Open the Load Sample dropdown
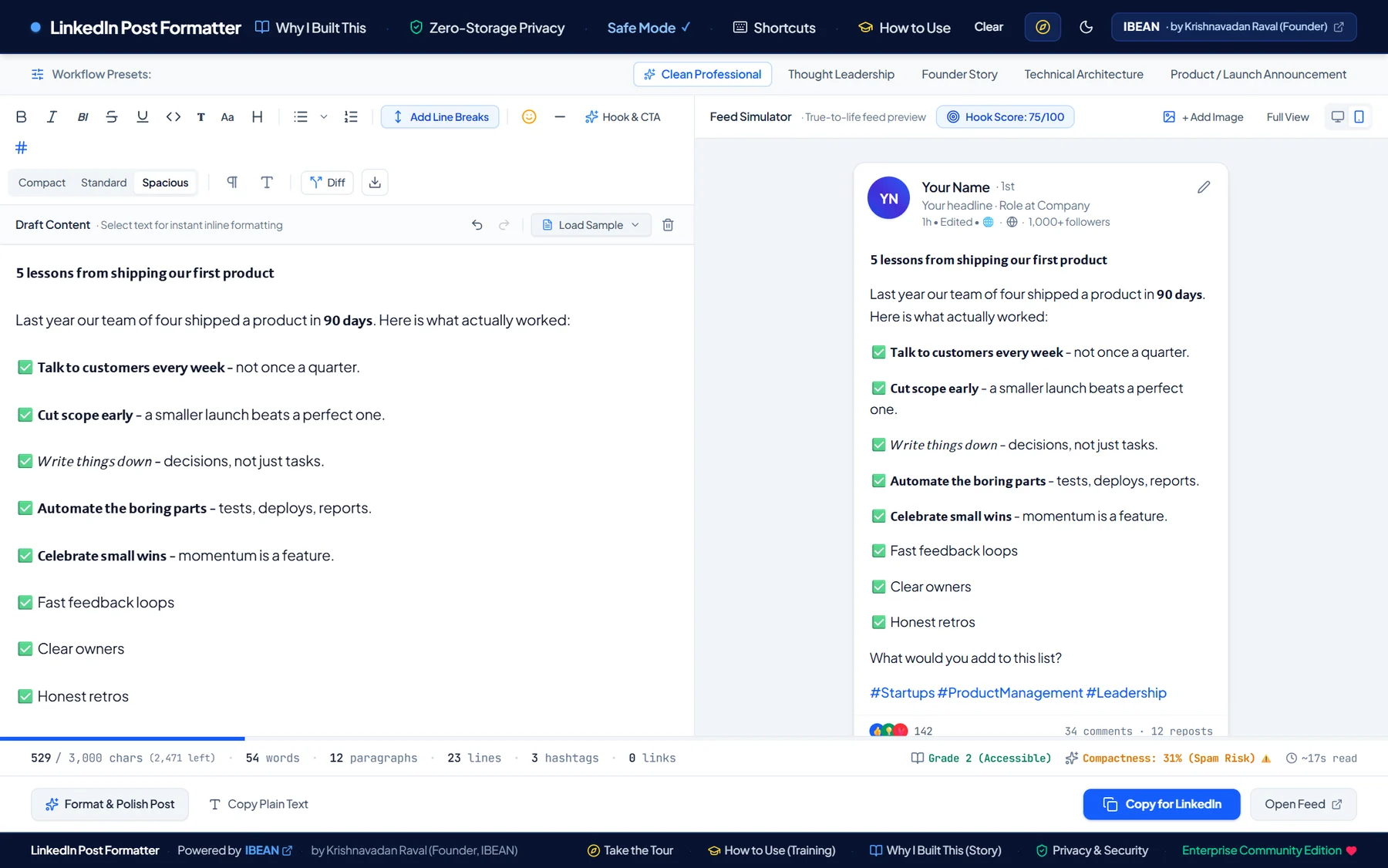The width and height of the screenshot is (1388, 868). click(x=591, y=225)
